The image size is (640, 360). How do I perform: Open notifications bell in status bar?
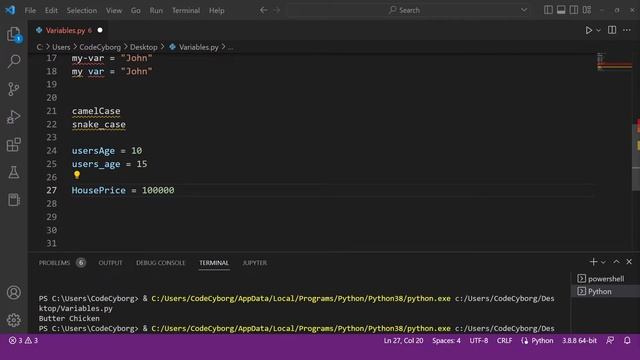coord(627,340)
